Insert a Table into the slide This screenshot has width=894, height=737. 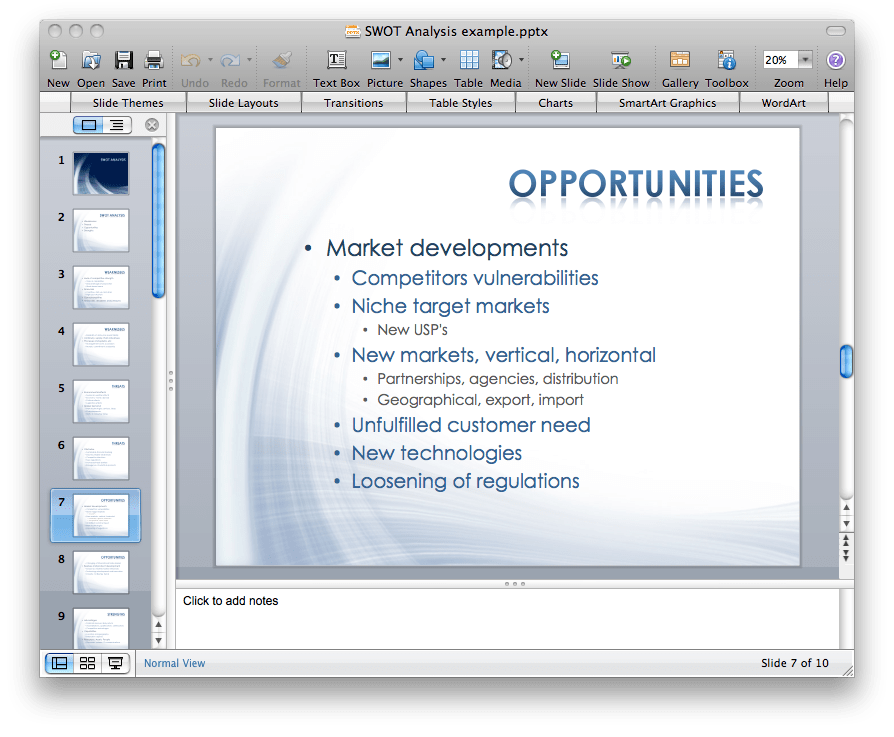(468, 60)
